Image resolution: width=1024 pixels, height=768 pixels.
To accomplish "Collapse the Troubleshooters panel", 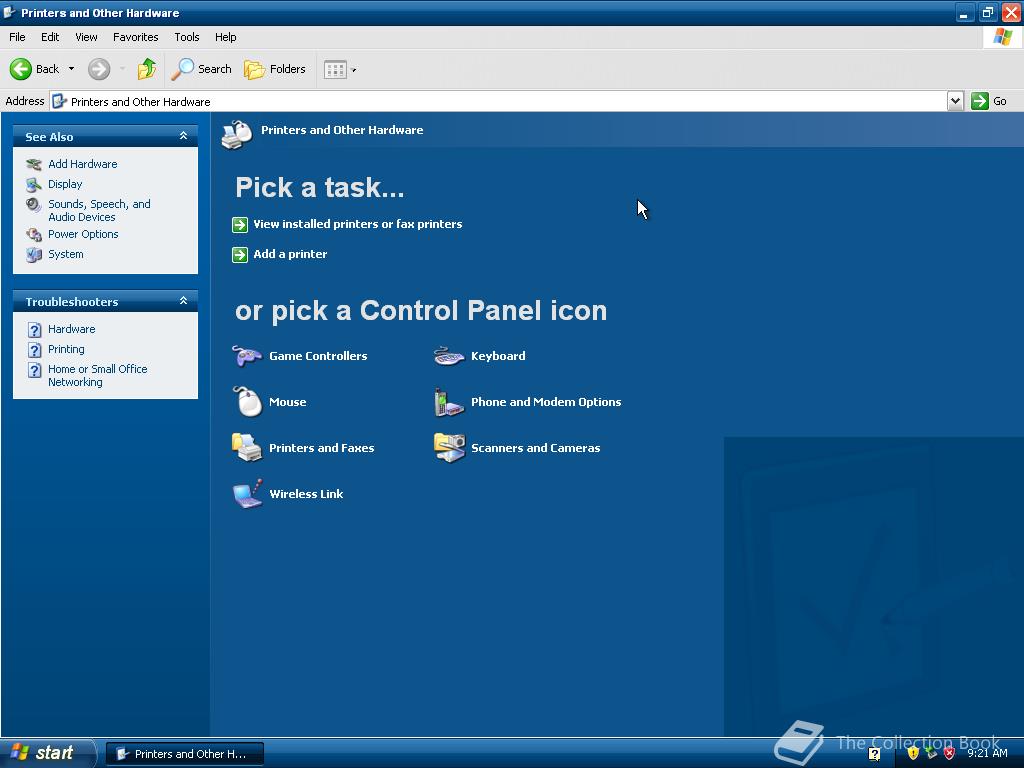I will coord(184,301).
